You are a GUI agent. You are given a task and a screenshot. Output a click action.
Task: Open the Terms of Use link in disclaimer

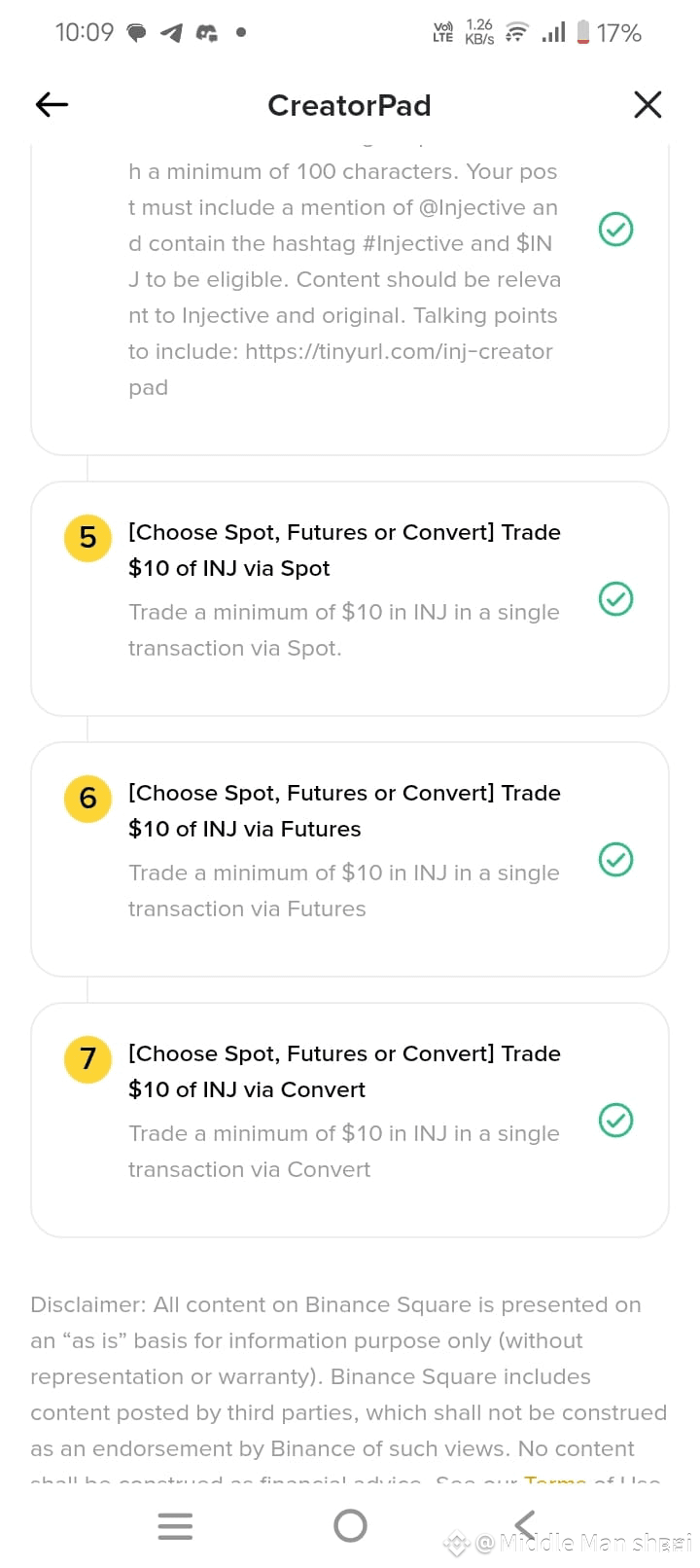pos(592,1481)
